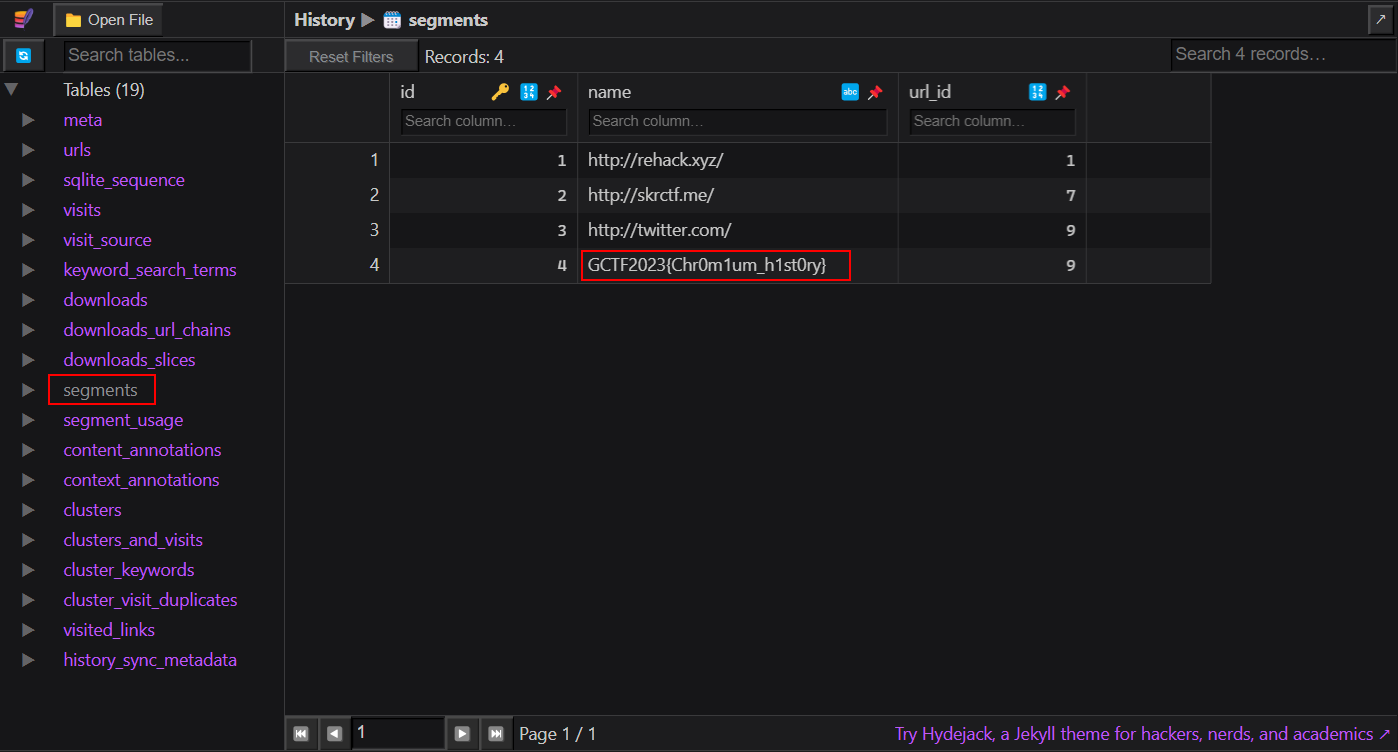1398x752 pixels.
Task: Go to the last page of records
Action: coord(495,733)
